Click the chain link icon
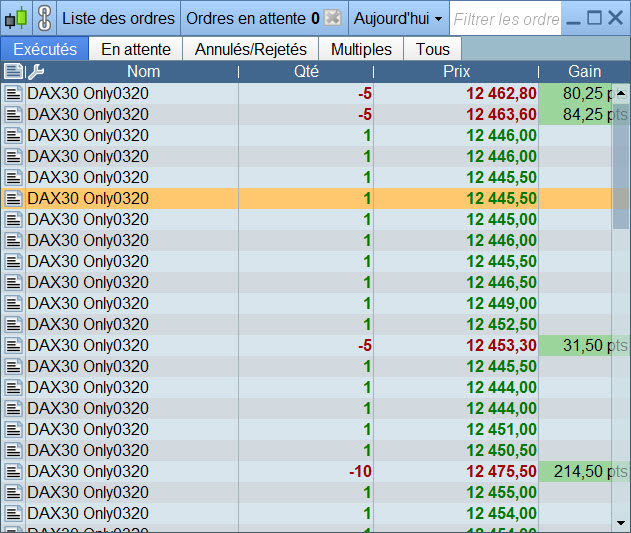 44,18
